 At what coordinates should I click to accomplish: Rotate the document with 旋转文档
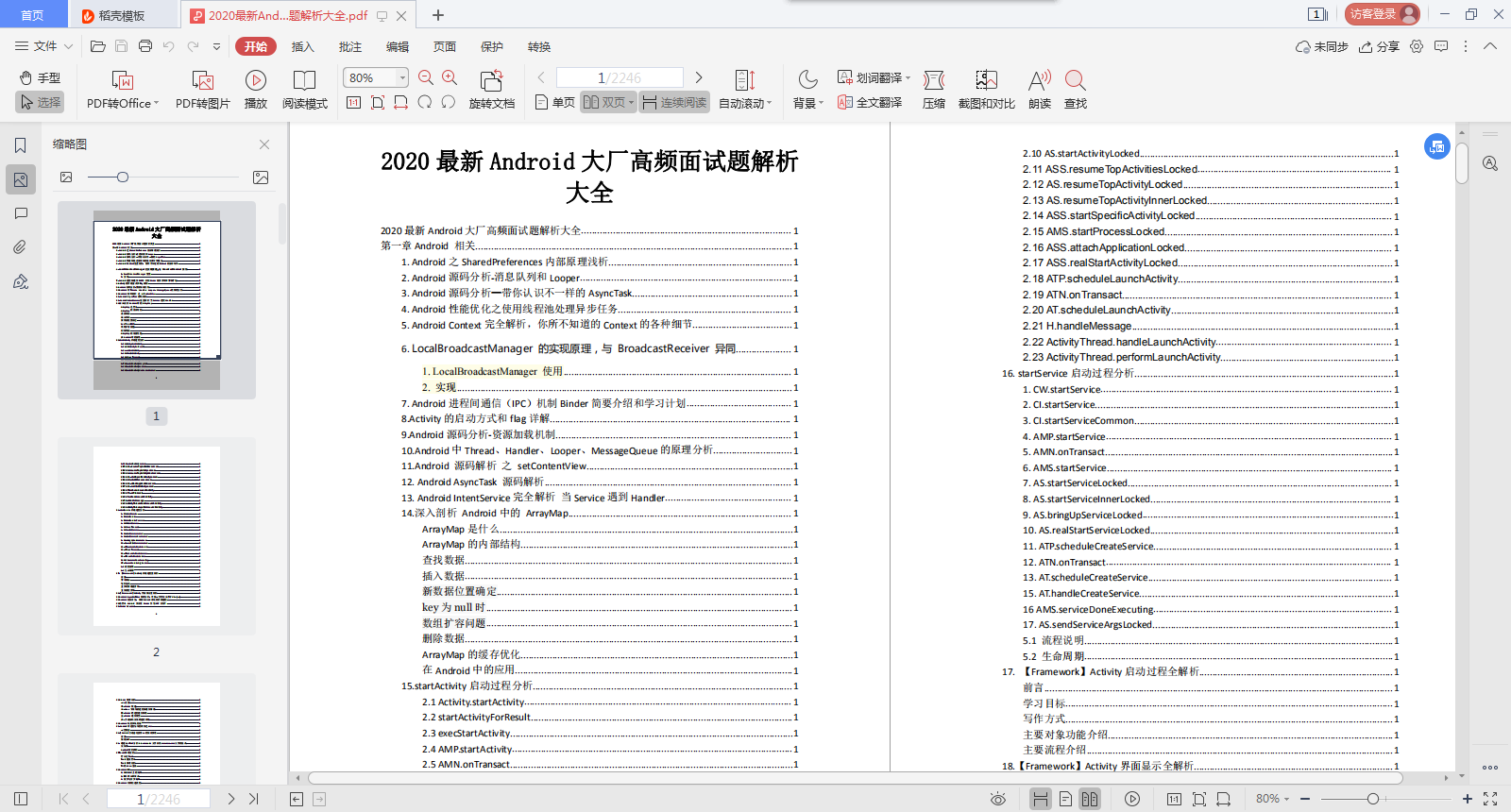click(492, 90)
